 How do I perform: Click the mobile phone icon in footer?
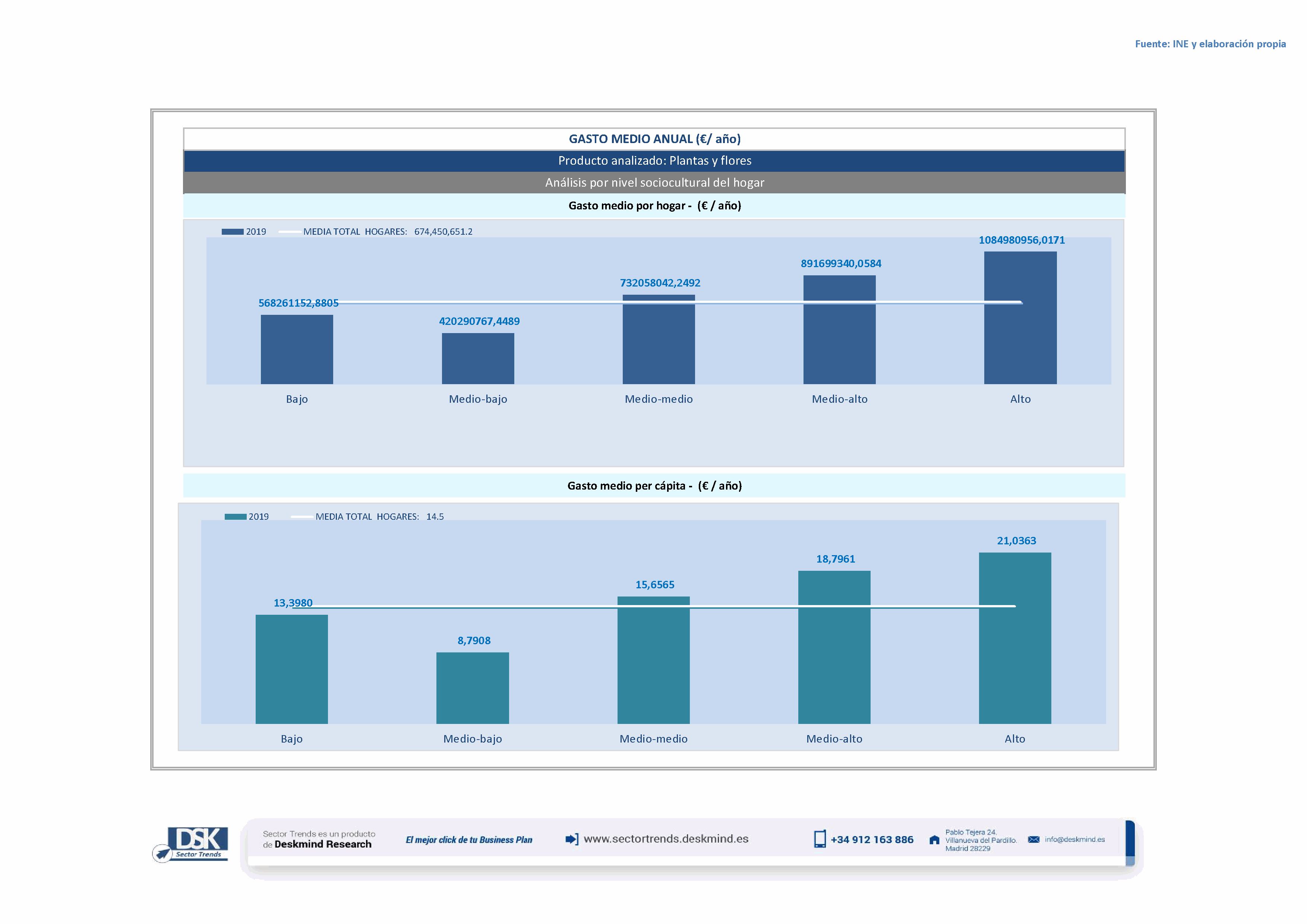[x=820, y=839]
